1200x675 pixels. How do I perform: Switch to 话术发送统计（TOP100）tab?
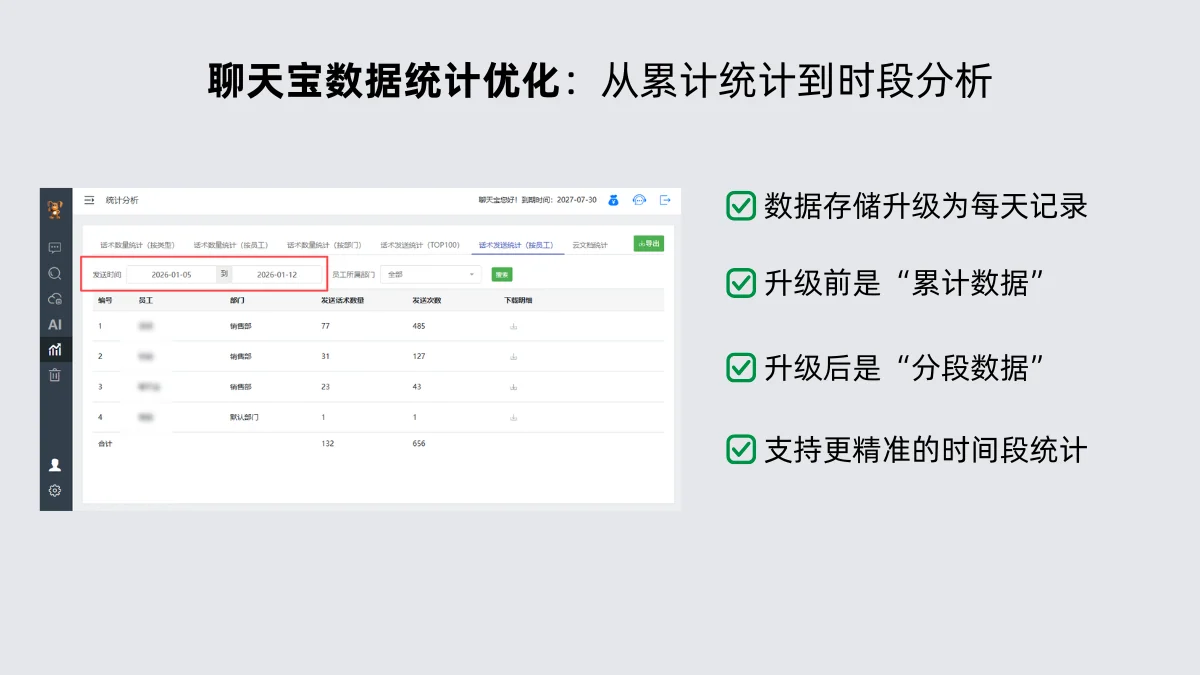point(420,245)
